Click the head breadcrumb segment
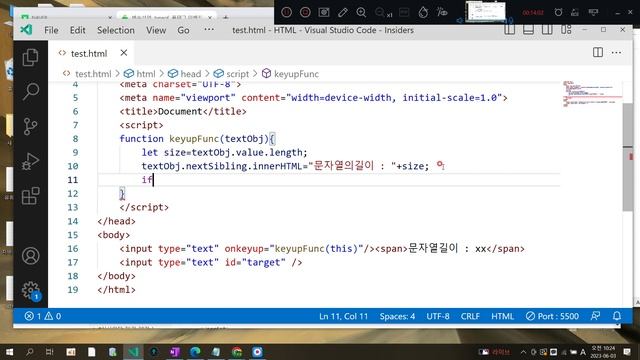 (191, 74)
